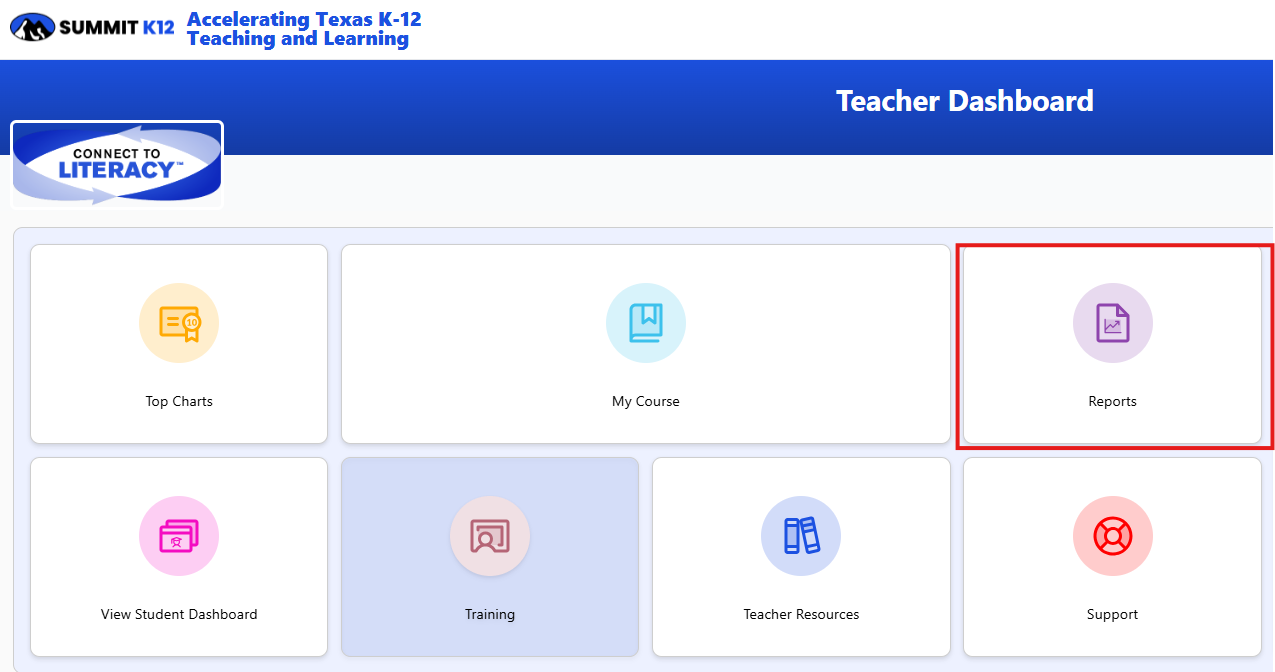Click the Teacher Resources books icon

pyautogui.click(x=801, y=536)
